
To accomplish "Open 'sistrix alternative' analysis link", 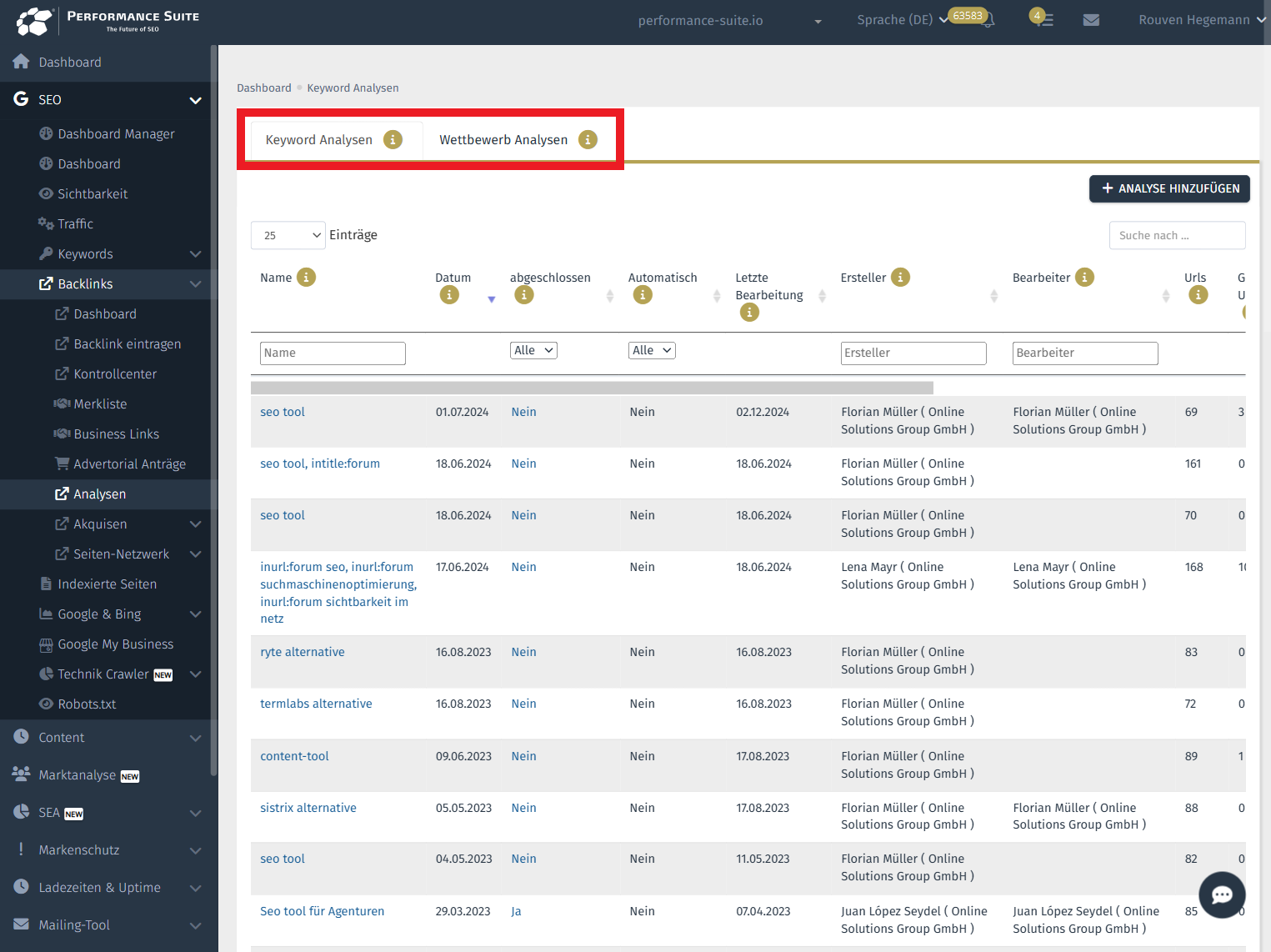I will click(308, 809).
